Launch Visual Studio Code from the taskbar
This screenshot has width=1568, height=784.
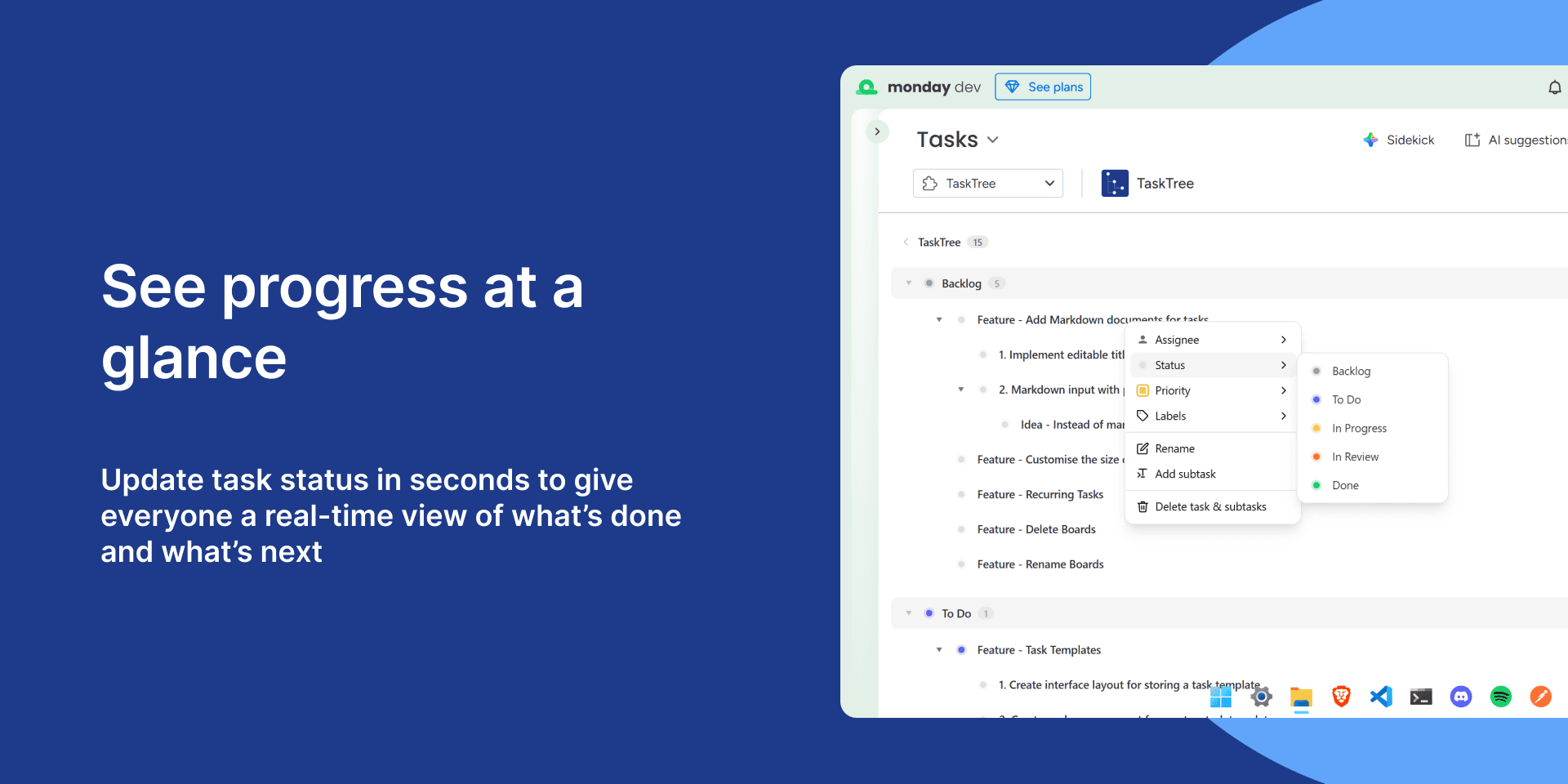click(1381, 697)
